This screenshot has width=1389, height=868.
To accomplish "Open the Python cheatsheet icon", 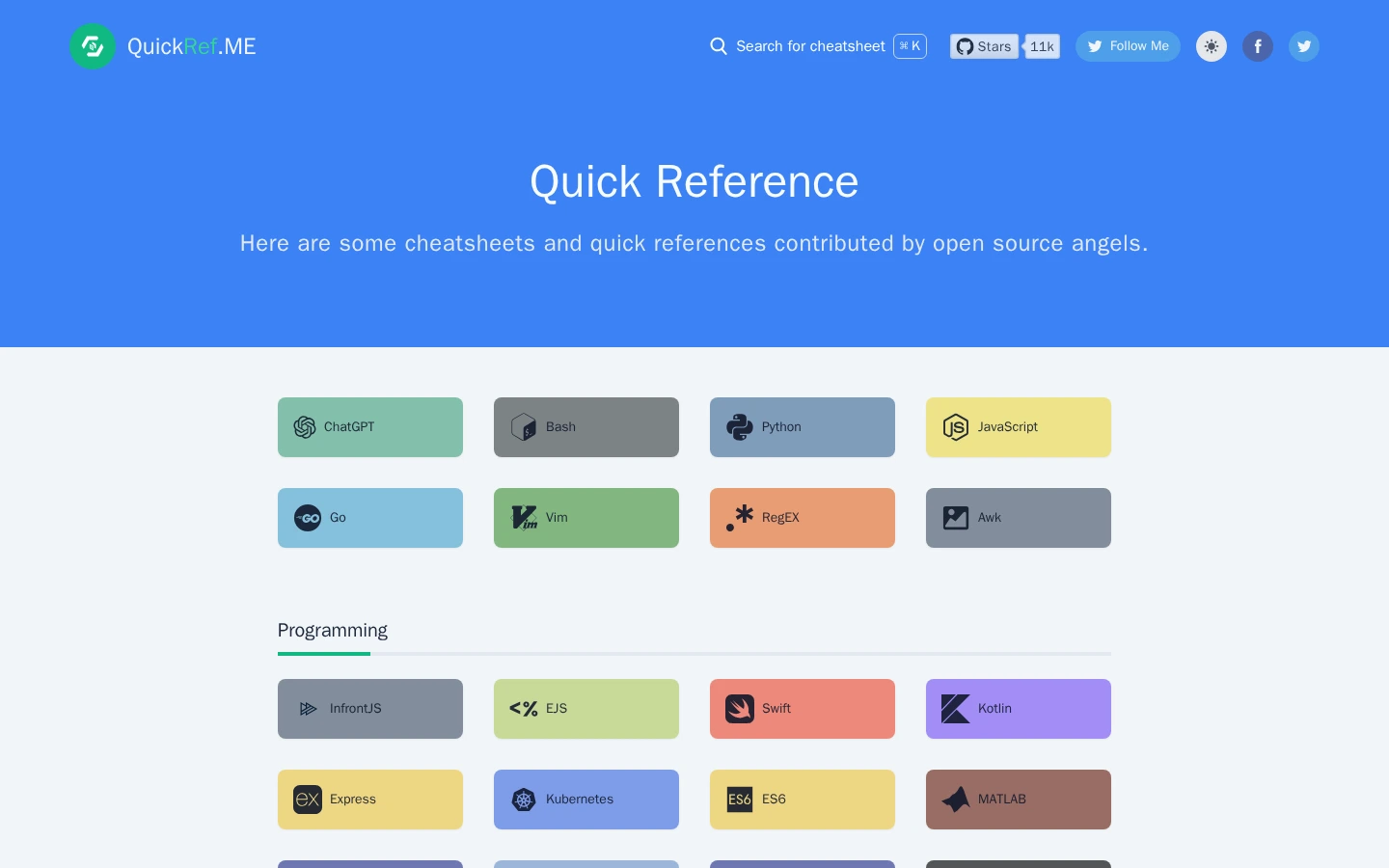I will [x=740, y=427].
